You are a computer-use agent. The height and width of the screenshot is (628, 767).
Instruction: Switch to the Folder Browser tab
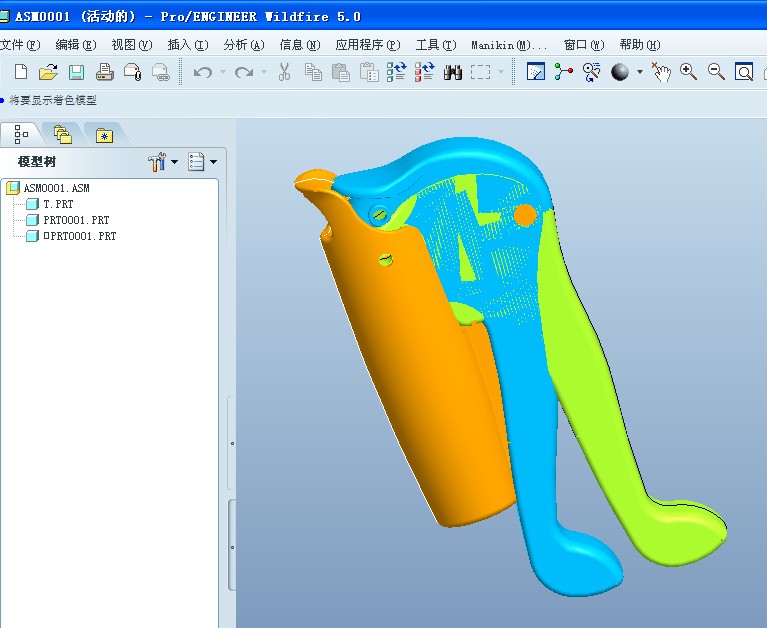(62, 134)
